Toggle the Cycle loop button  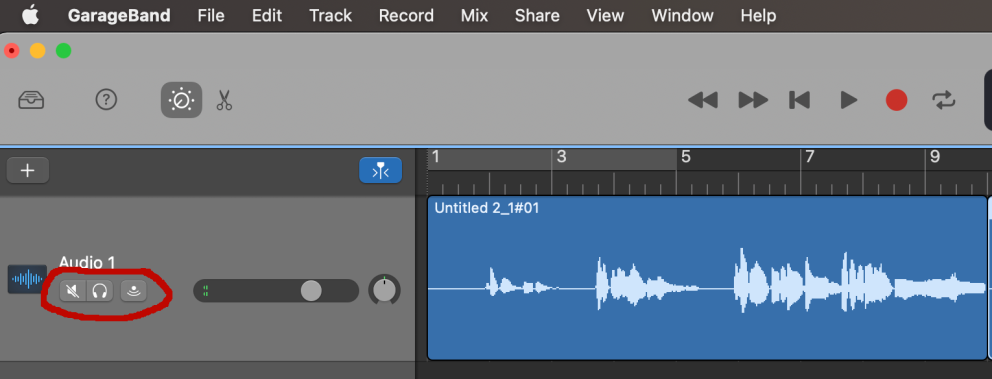943,100
